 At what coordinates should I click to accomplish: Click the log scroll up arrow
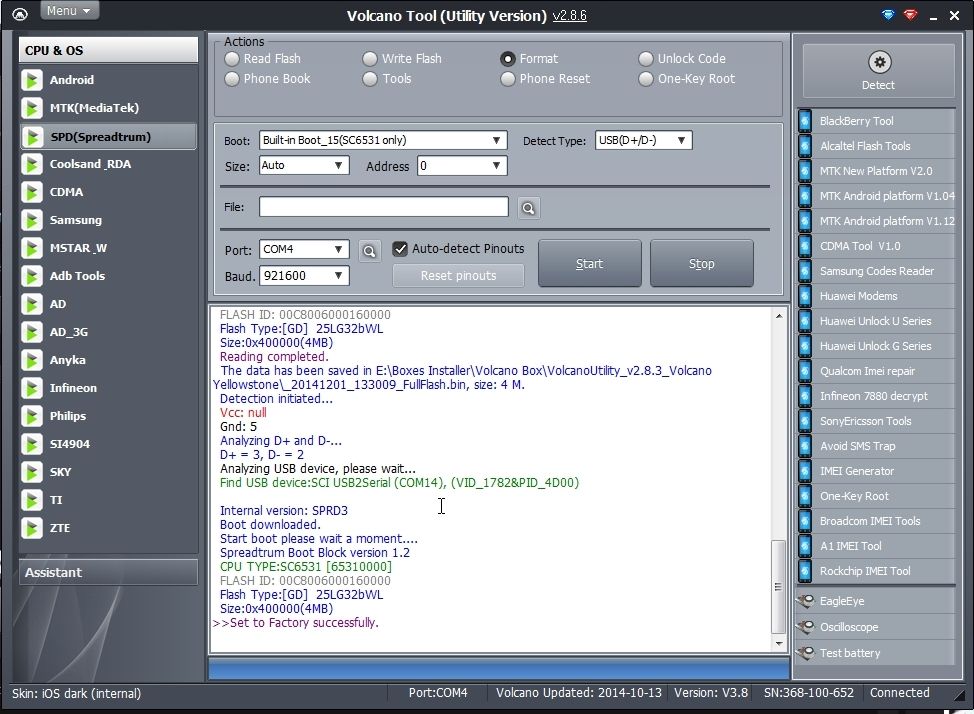coord(778,316)
